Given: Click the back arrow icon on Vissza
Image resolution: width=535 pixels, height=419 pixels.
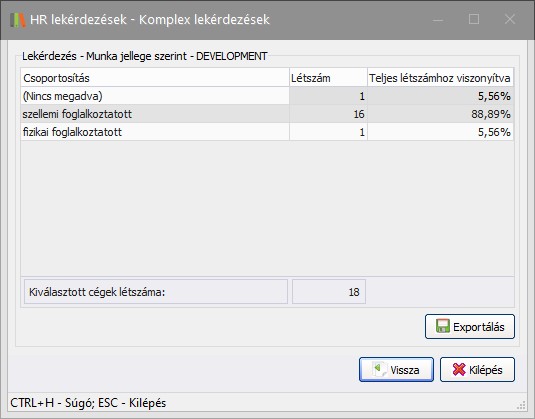Looking at the screenshot, I should [379, 370].
